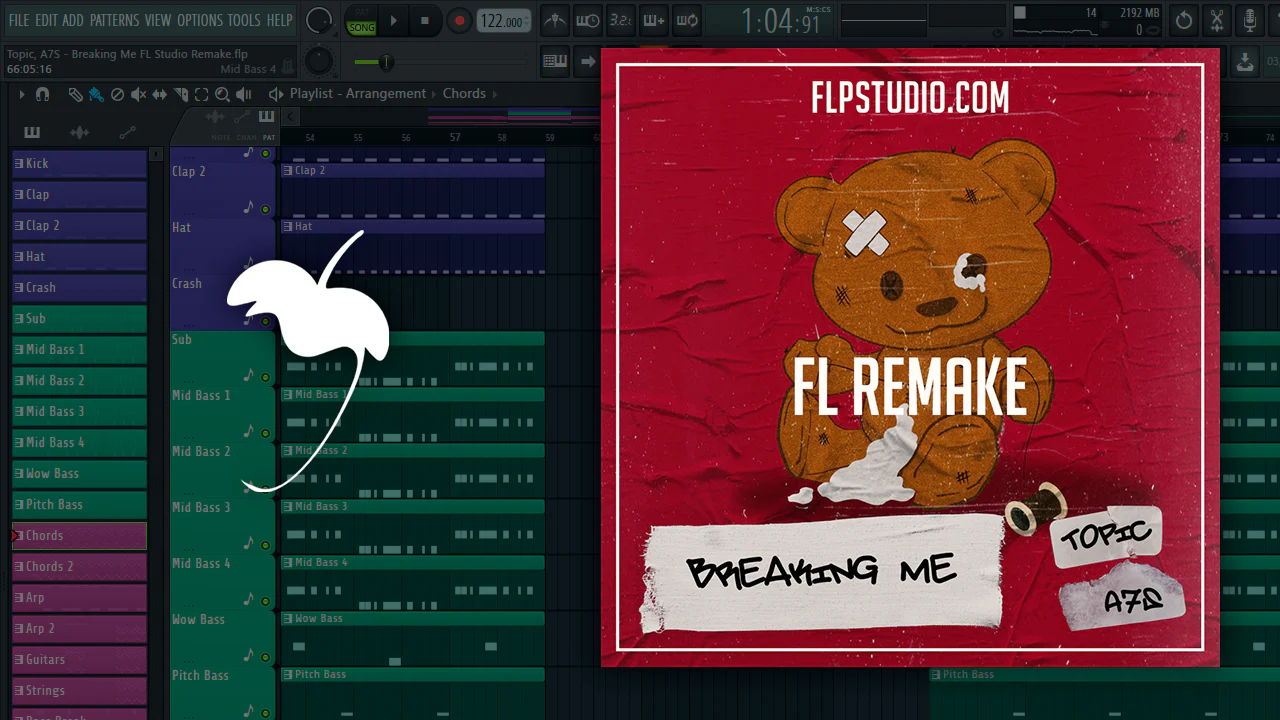
Task: Mute the Mid Bass 1 playlist track
Action: pos(265,434)
